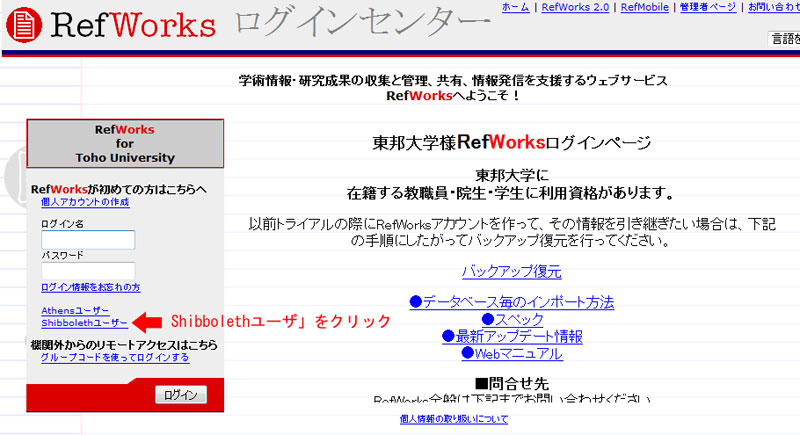Click the ■問合せ先 heading
This screenshot has height=435, width=800.
512,383
